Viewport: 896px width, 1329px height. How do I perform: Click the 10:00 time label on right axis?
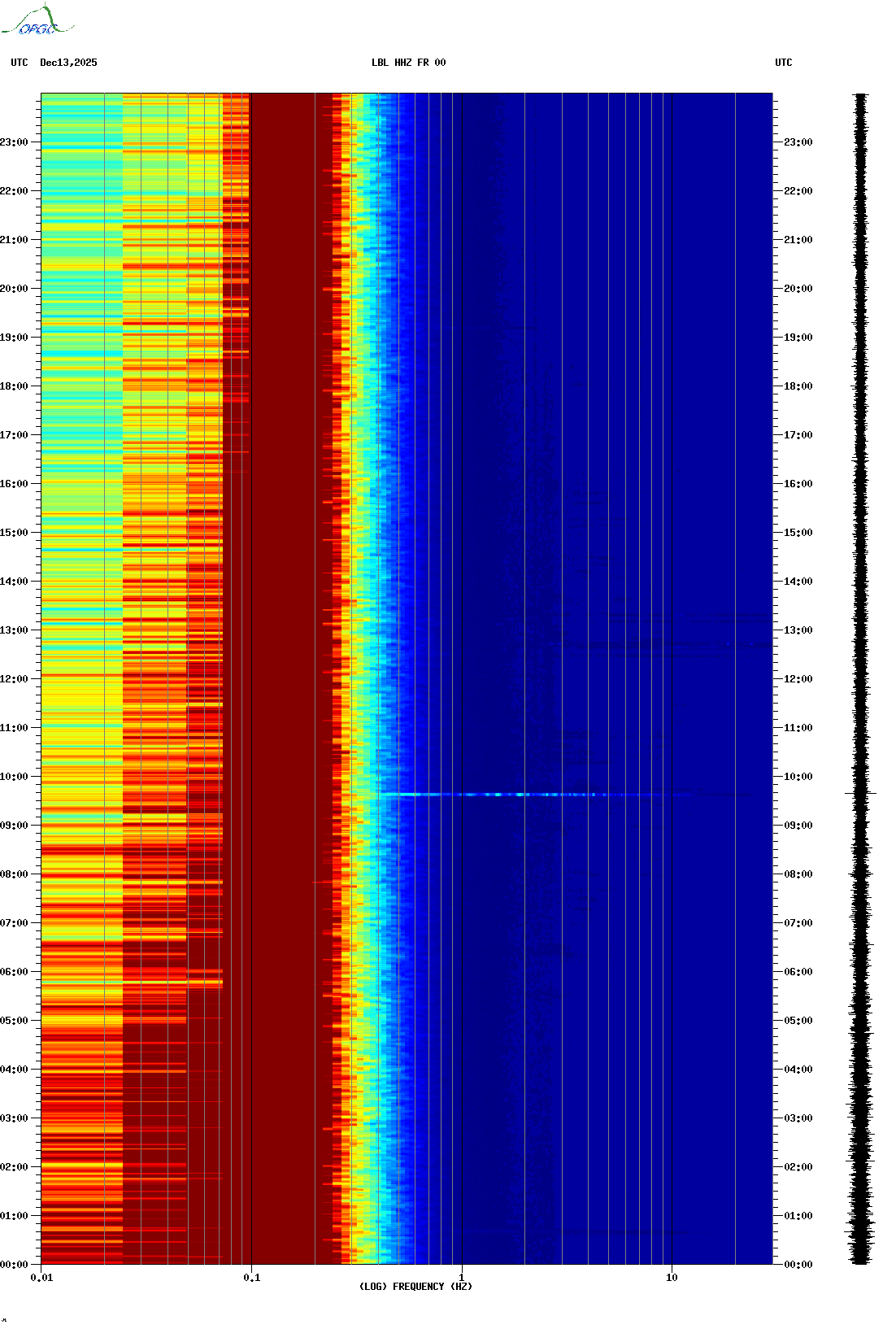coord(798,777)
